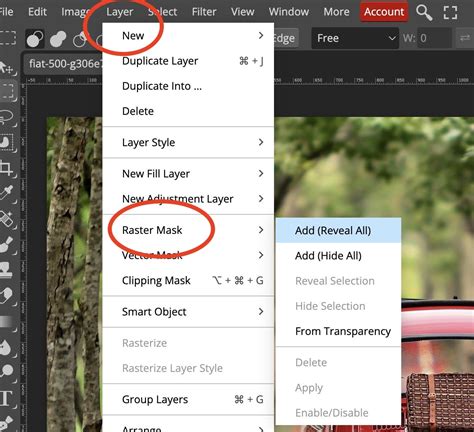The image size is (474, 432).
Task: Click the swap width and height arrows
Action: tap(465, 38)
